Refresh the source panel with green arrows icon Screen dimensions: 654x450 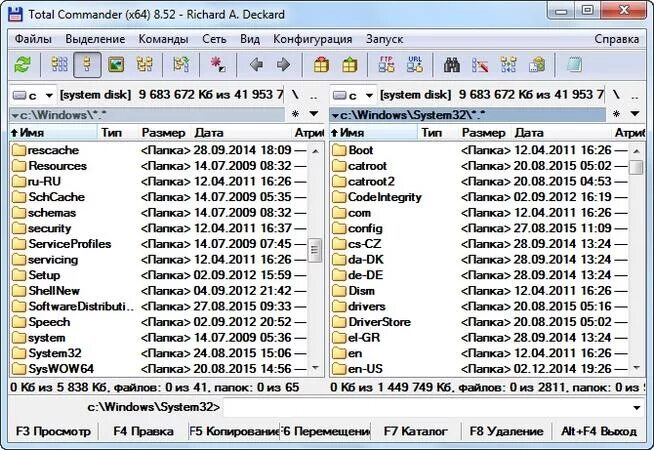pos(23,65)
